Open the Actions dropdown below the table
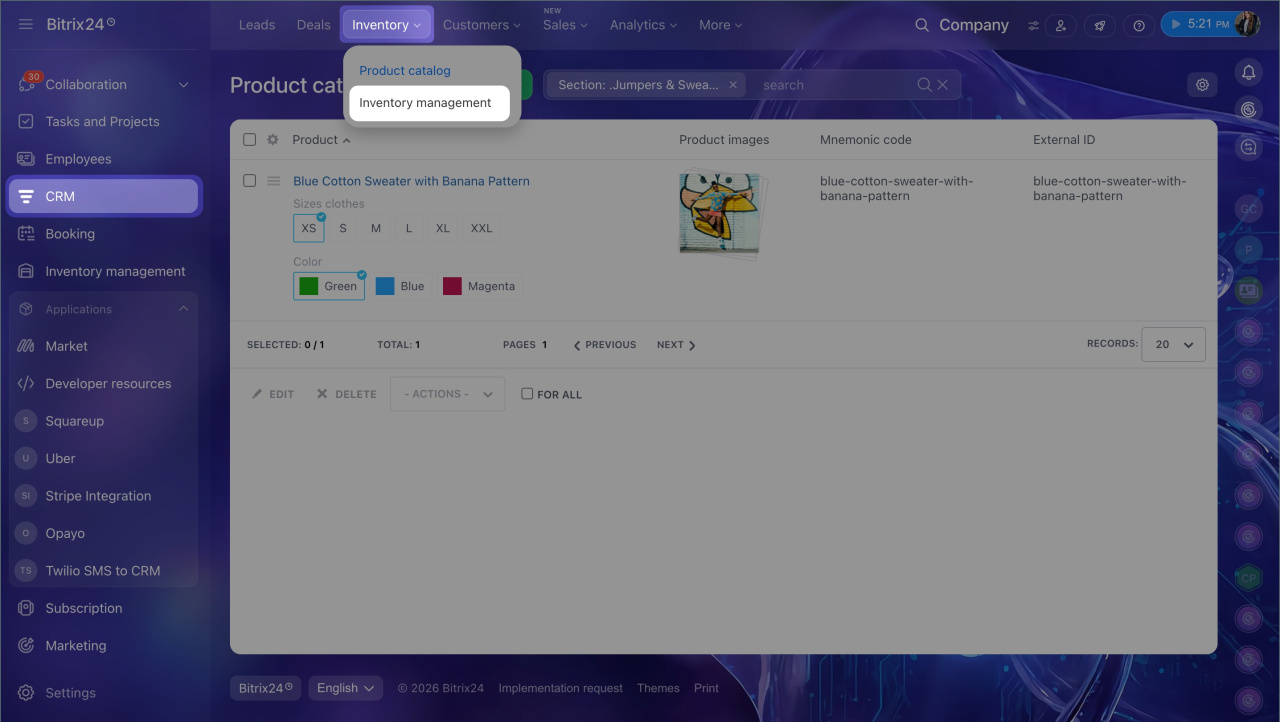Image resolution: width=1280 pixels, height=722 pixels. [447, 394]
